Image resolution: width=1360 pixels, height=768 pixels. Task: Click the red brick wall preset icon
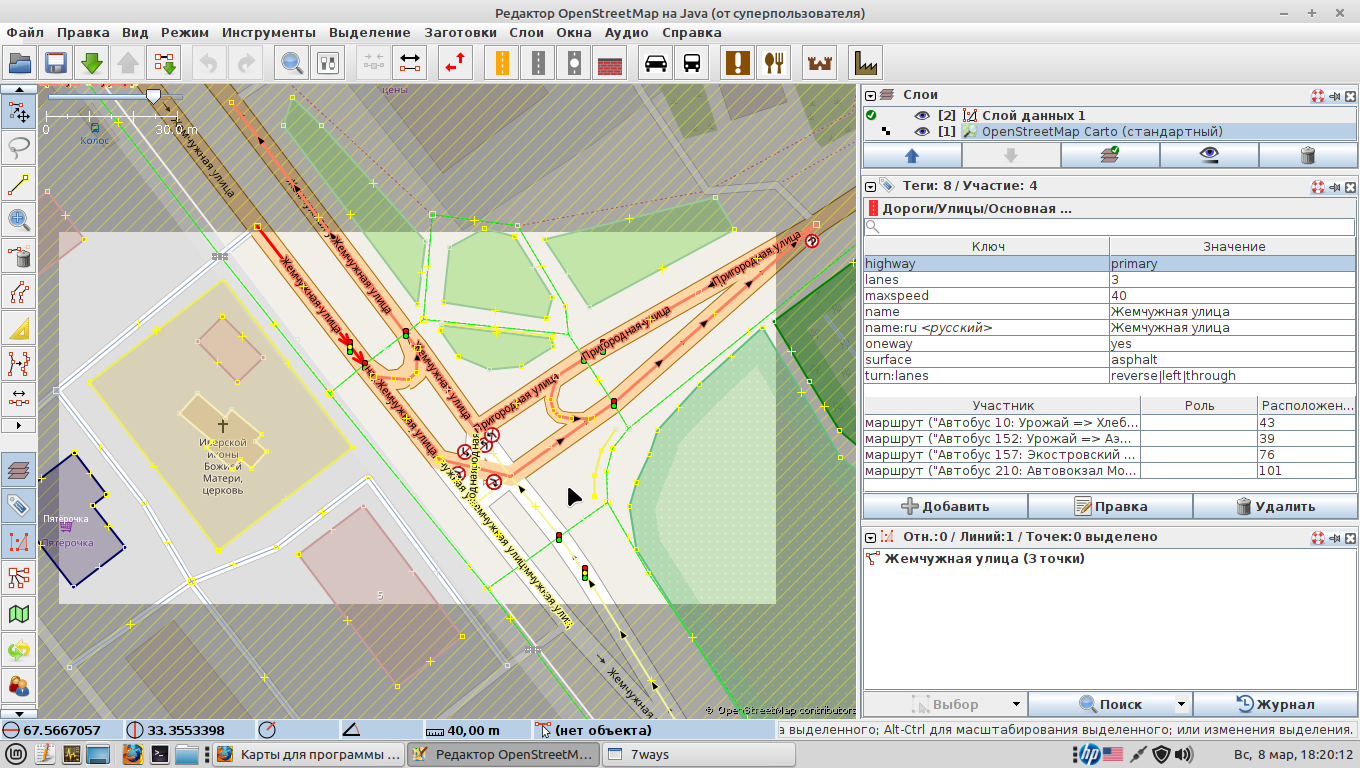[x=610, y=63]
